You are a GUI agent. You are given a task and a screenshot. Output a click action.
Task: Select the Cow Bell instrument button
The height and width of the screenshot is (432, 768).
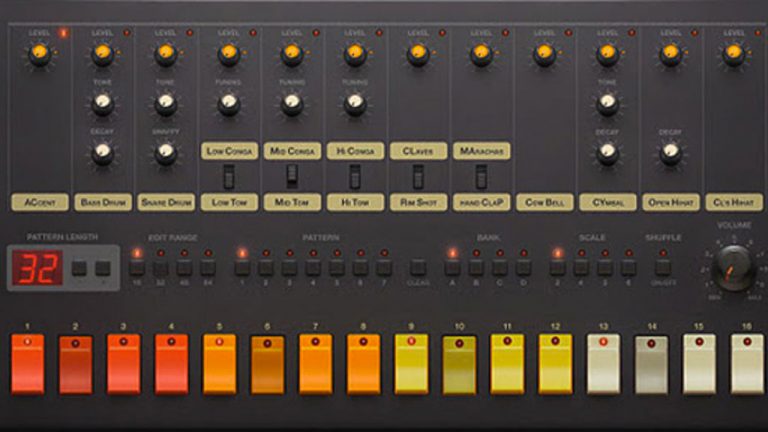click(545, 202)
